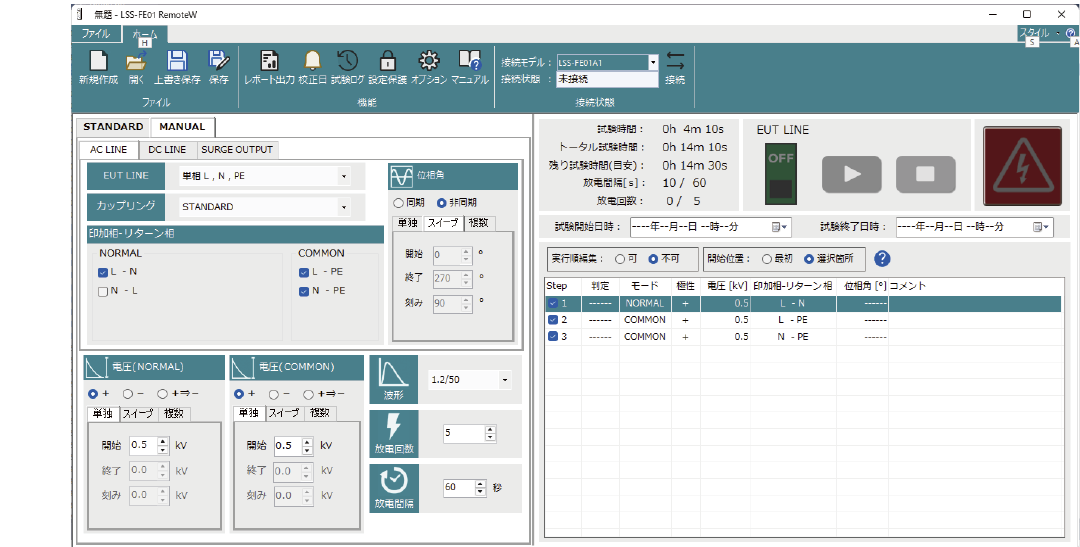The width and height of the screenshot is (1080, 547).
Task: Switch to the STANDARD tab
Action: [113, 127]
